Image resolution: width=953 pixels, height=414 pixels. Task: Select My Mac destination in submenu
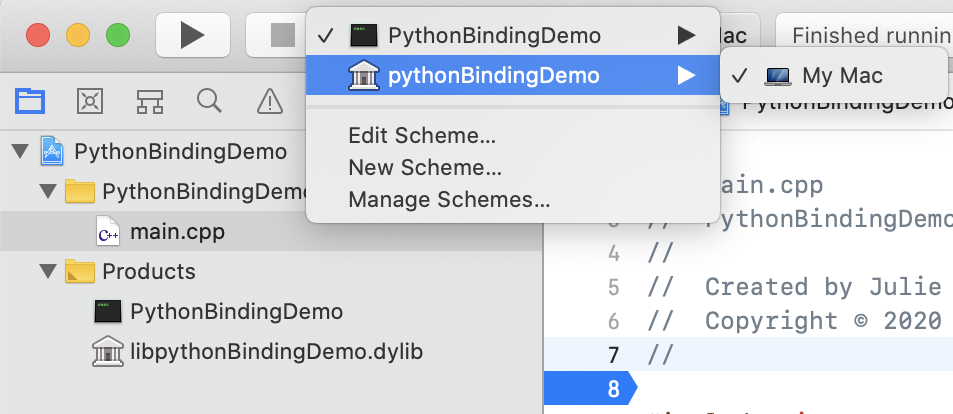833,76
